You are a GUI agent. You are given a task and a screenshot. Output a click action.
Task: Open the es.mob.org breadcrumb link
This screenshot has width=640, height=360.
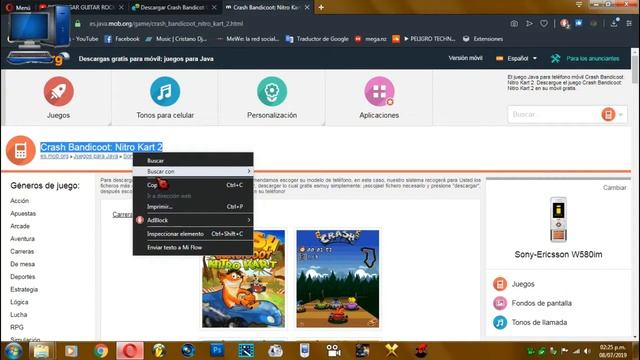pos(54,156)
